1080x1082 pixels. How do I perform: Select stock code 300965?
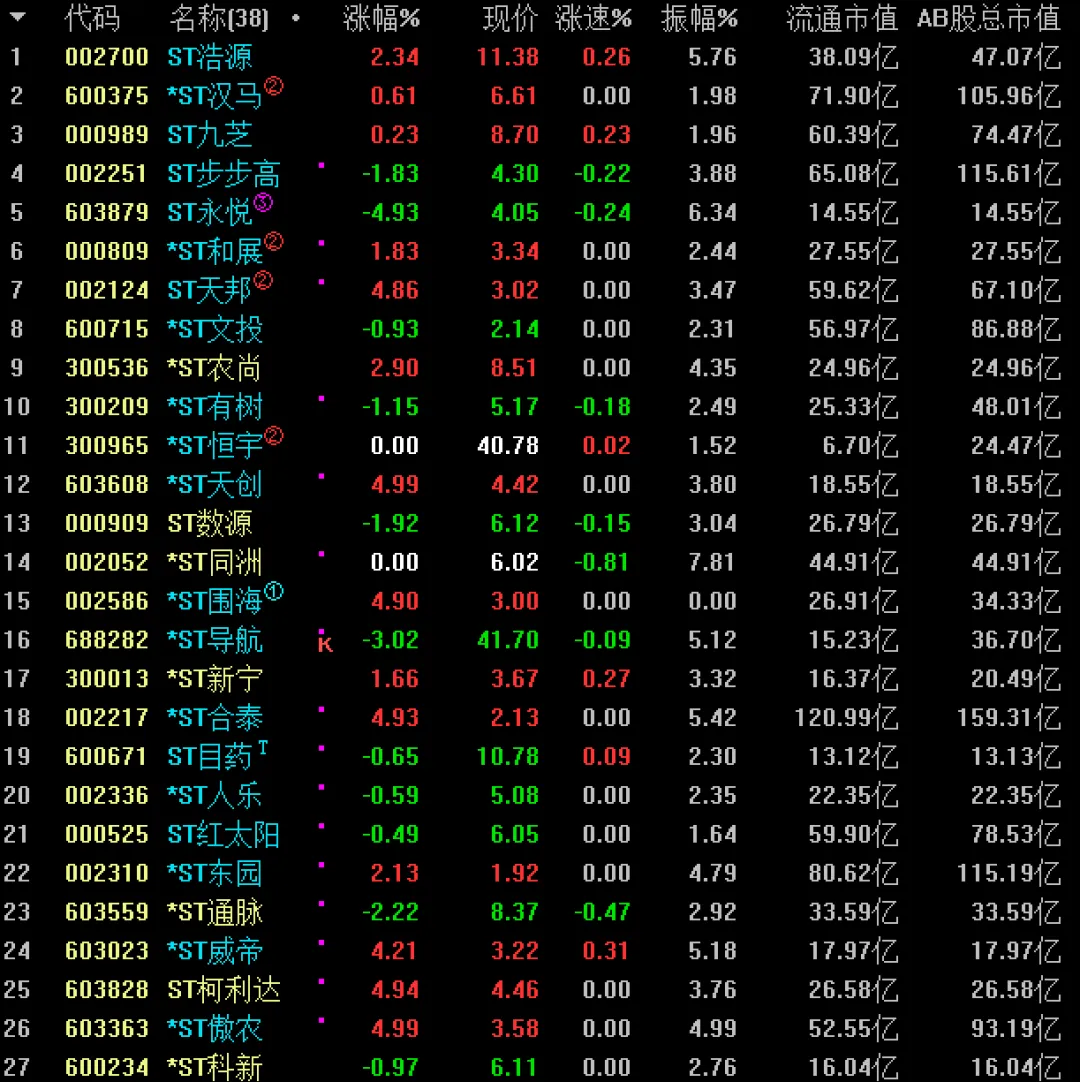(106, 446)
